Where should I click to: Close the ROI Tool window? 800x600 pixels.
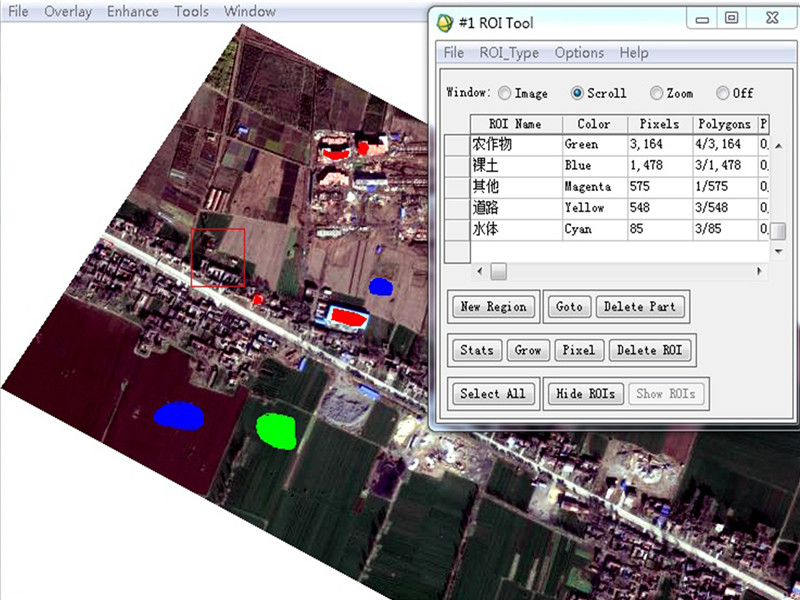[772, 18]
